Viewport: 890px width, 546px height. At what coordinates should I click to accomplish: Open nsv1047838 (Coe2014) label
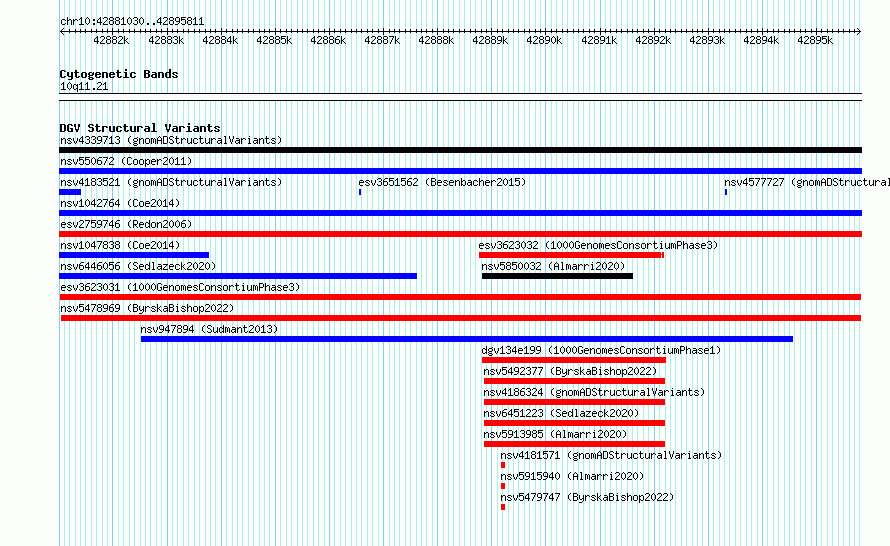(x=120, y=245)
